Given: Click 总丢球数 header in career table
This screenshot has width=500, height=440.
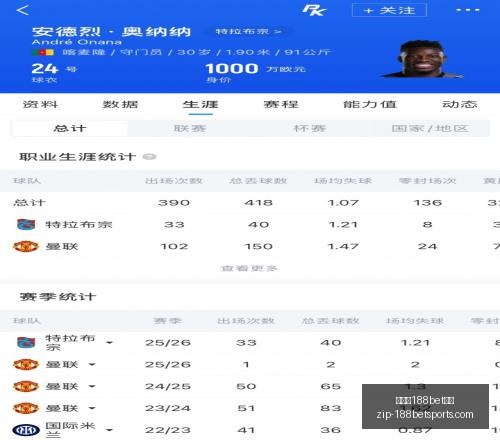Looking at the screenshot, I should [258, 181].
